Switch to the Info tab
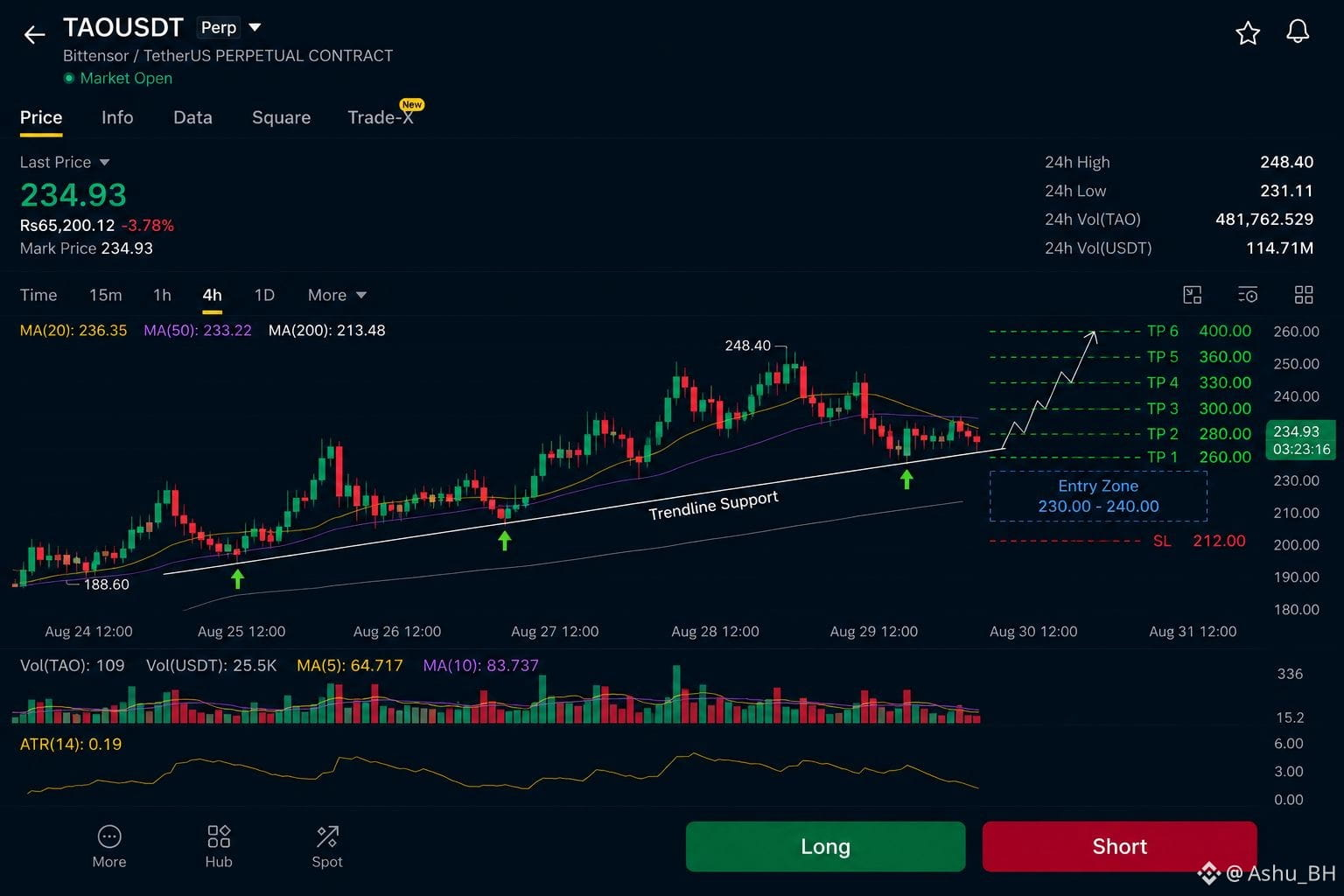 [x=117, y=117]
